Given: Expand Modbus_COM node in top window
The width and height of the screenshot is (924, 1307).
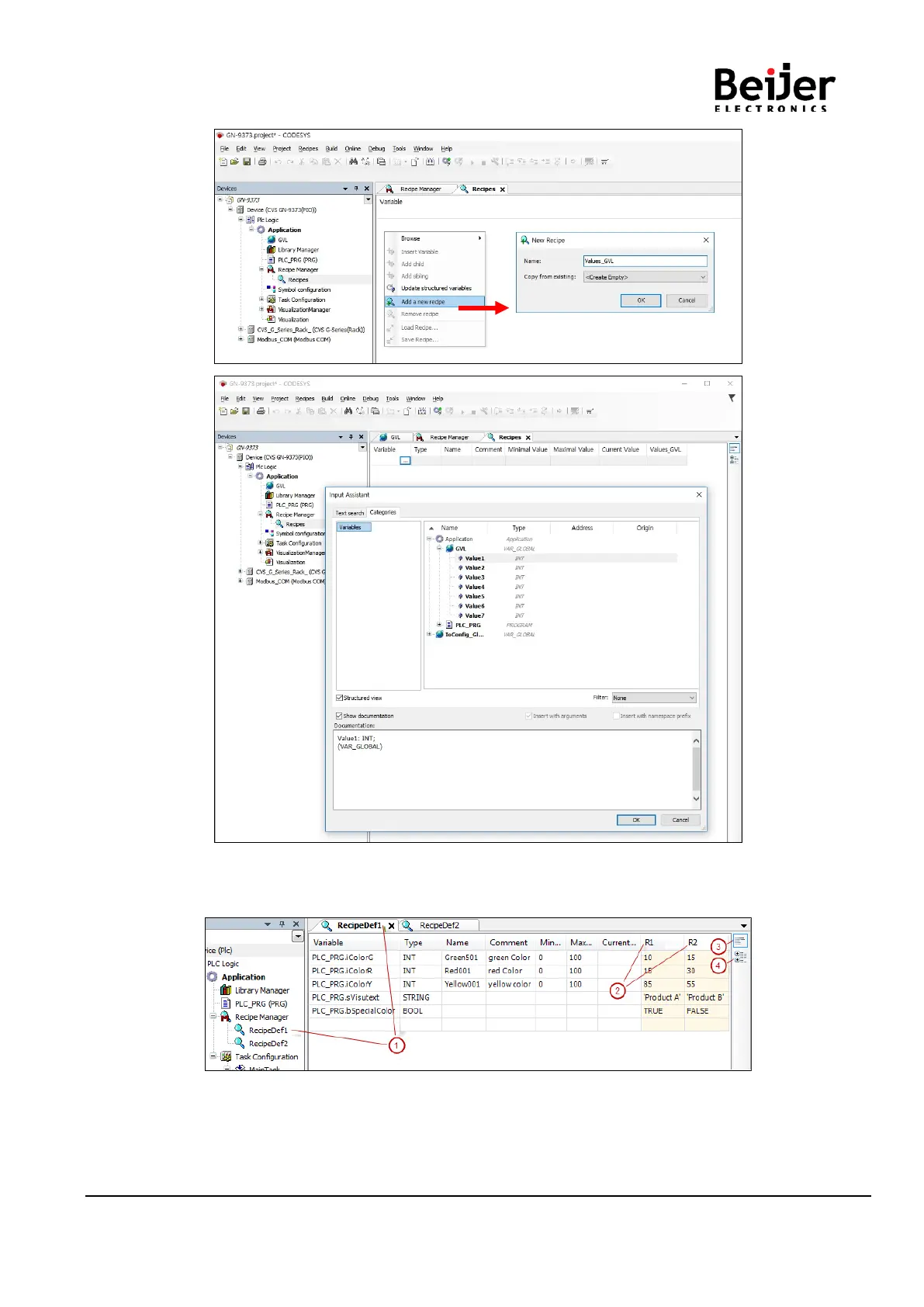Looking at the screenshot, I should click(241, 339).
